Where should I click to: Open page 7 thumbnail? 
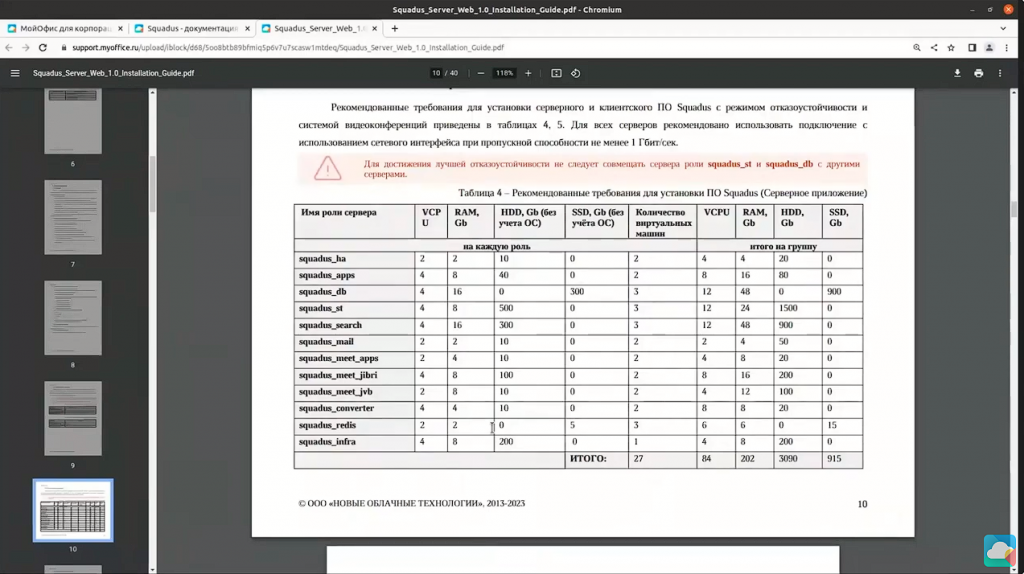pyautogui.click(x=73, y=217)
